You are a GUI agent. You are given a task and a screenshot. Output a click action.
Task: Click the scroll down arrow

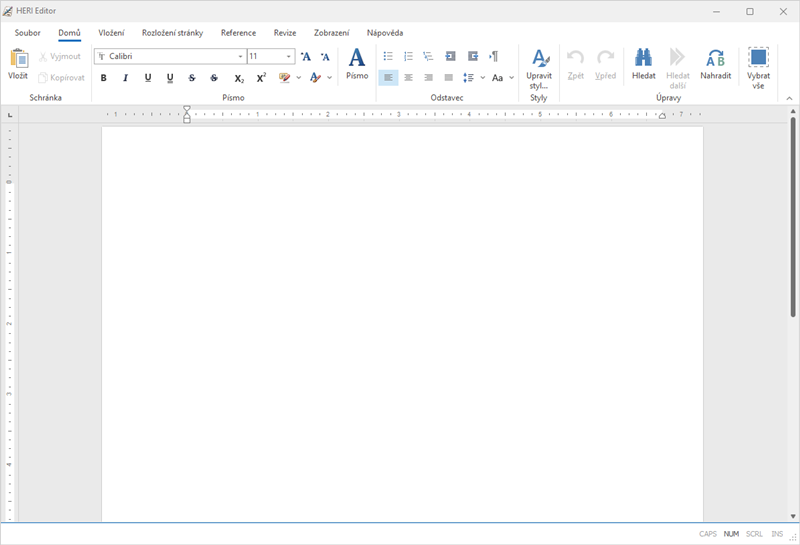(x=793, y=516)
